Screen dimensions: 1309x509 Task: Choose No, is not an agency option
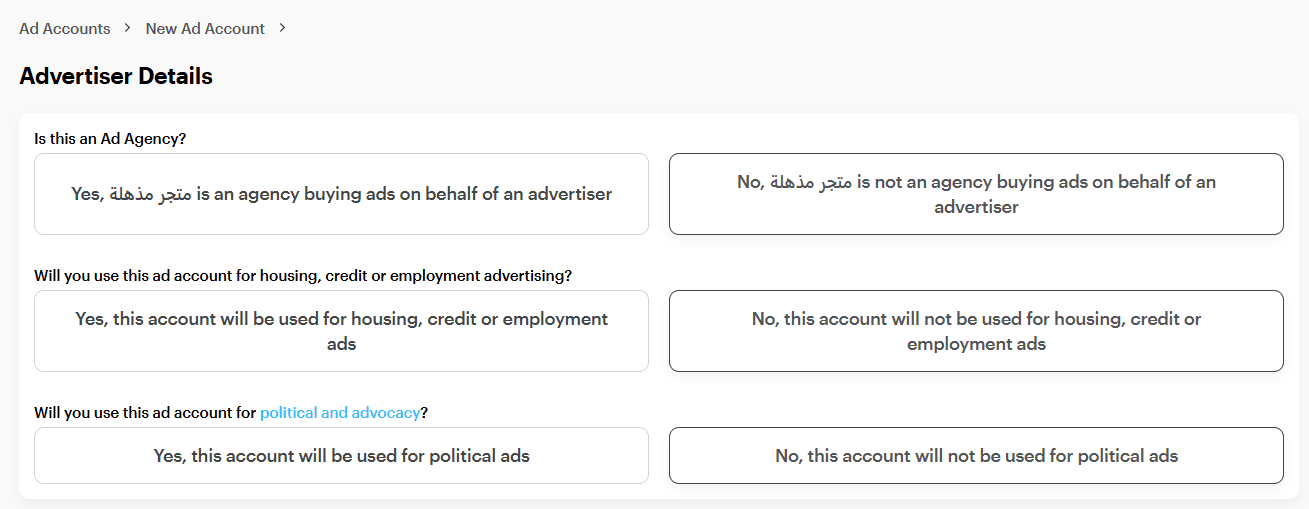[x=976, y=194]
